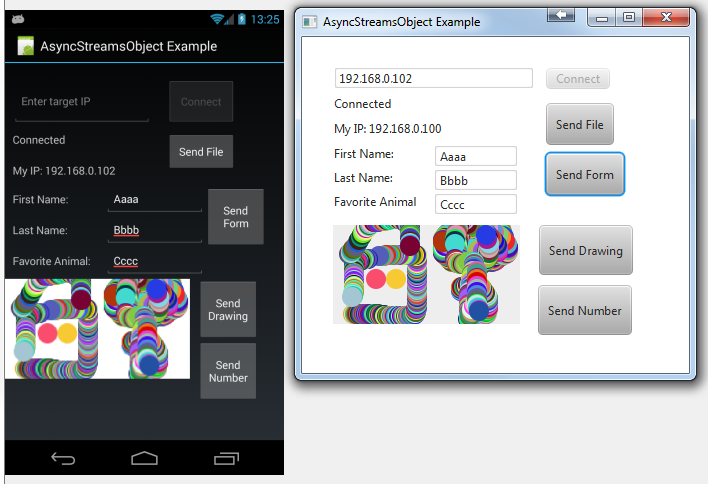Tap the 'First Name:' label on Android
This screenshot has width=708, height=484.
point(41,200)
